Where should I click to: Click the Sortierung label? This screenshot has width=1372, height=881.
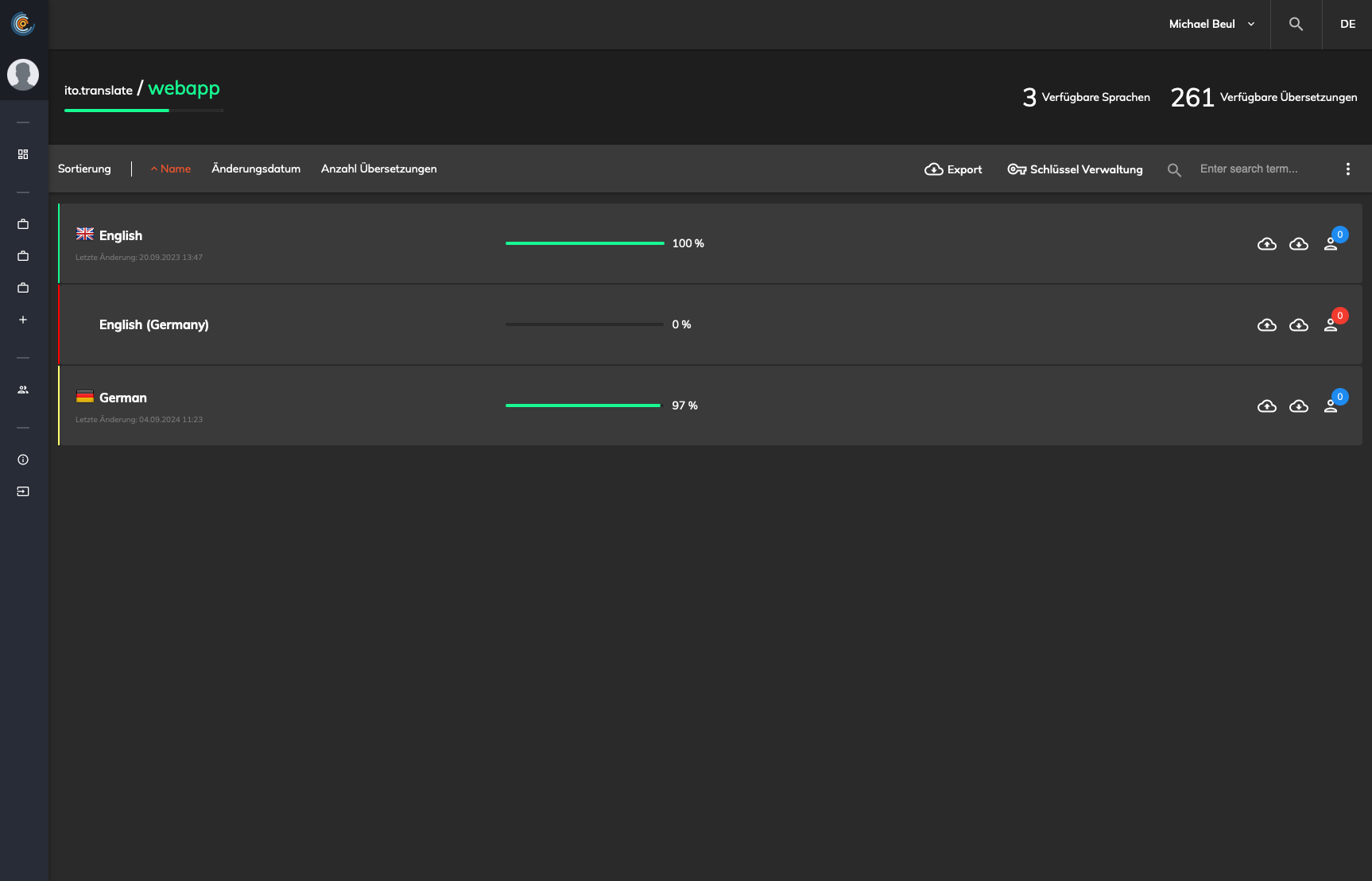(84, 169)
